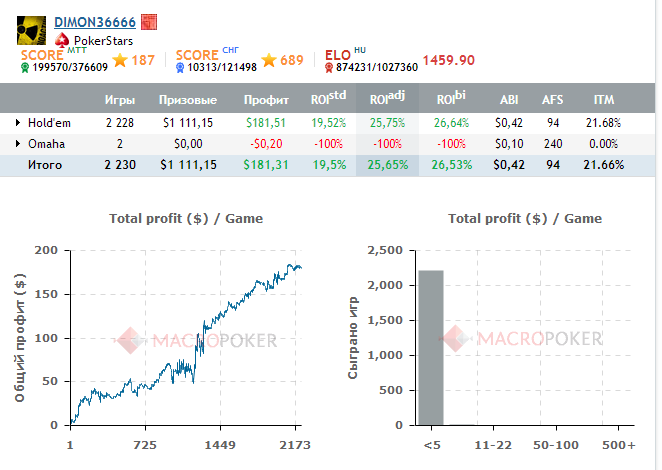Click the ABI column header
Image resolution: width=662 pixels, height=470 pixels.
pos(510,100)
